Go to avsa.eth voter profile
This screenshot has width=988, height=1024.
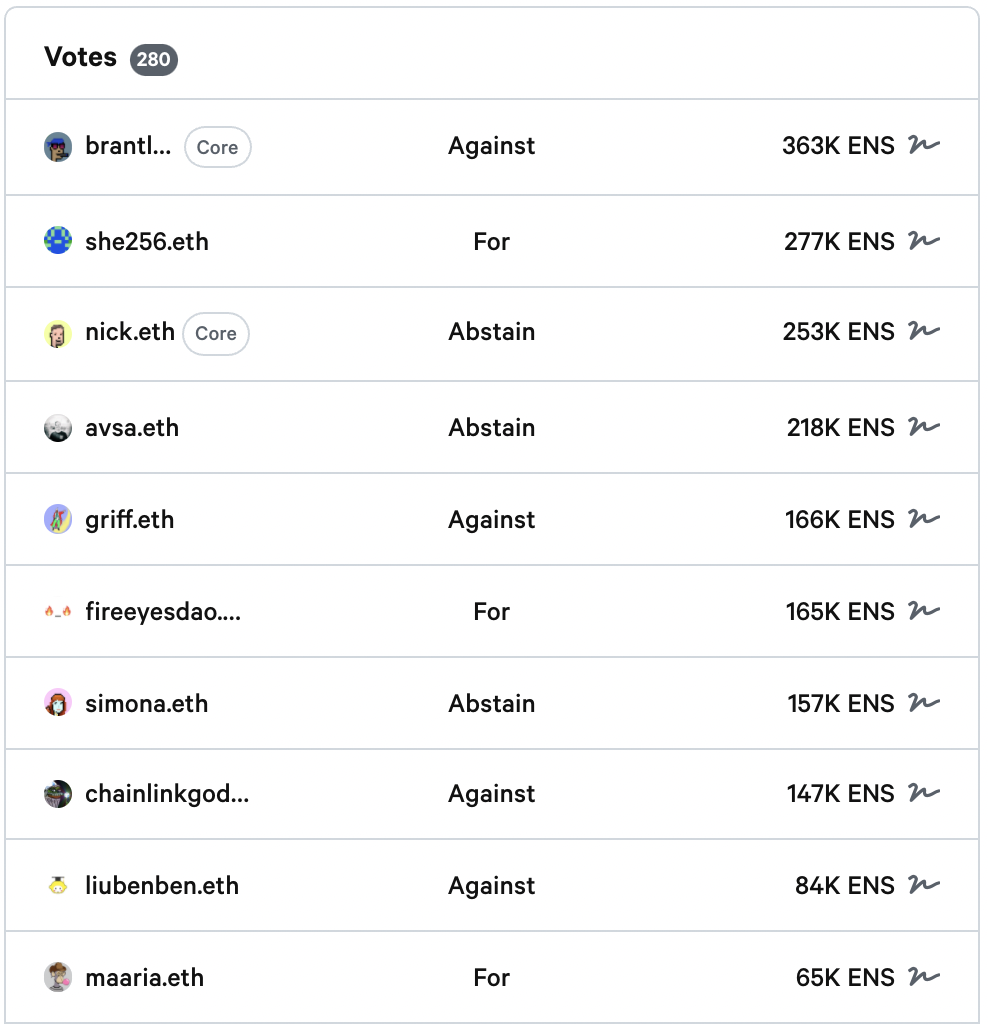(132, 428)
